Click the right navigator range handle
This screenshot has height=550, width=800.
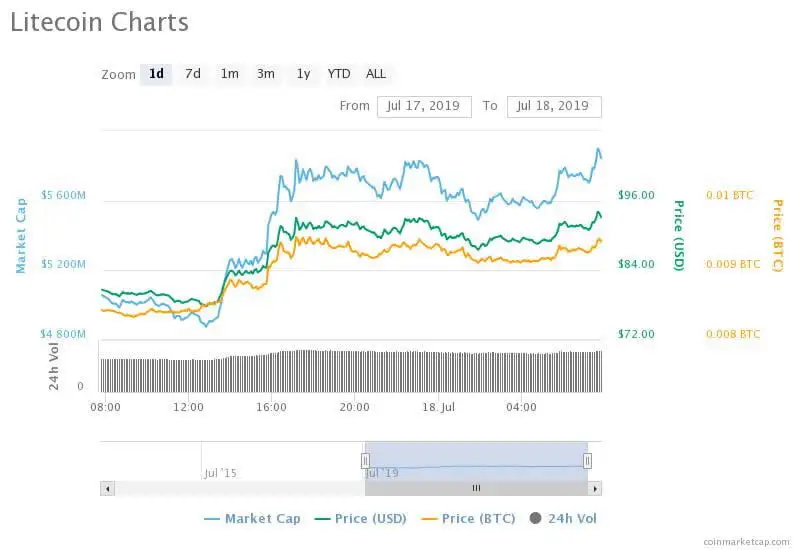[587, 460]
